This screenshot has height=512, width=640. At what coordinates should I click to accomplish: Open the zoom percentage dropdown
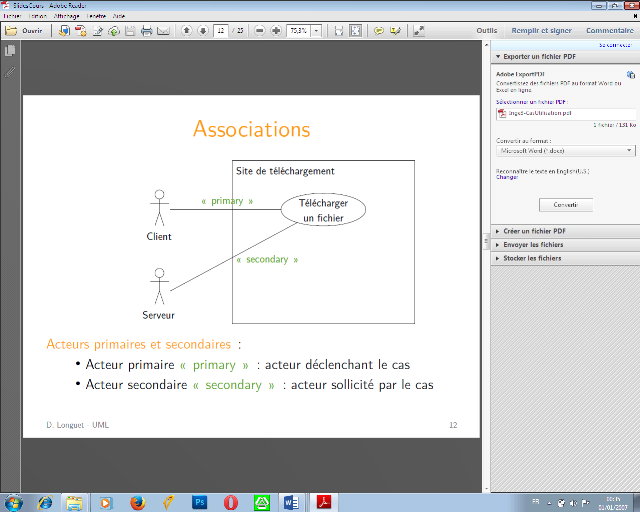[317, 31]
